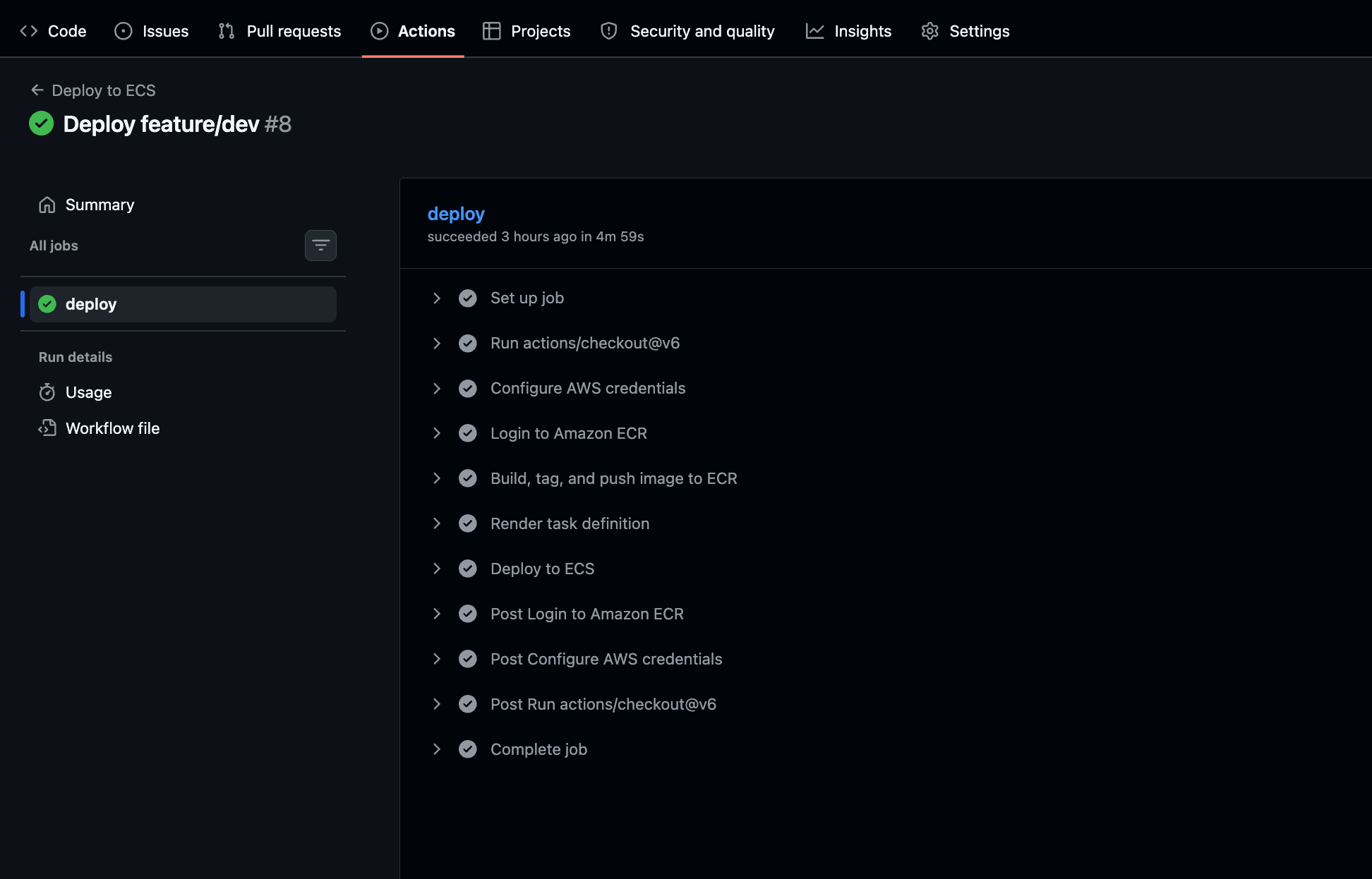Screen dimensions: 1372x879
Task: Open the Issues tab
Action: 152,31
